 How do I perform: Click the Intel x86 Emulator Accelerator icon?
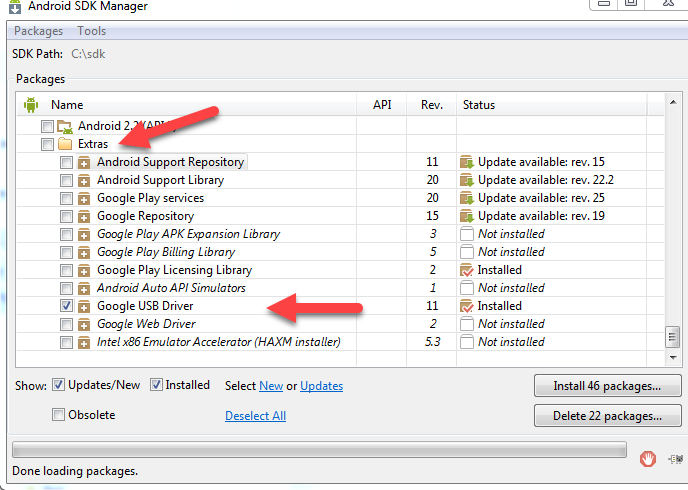[x=84, y=343]
